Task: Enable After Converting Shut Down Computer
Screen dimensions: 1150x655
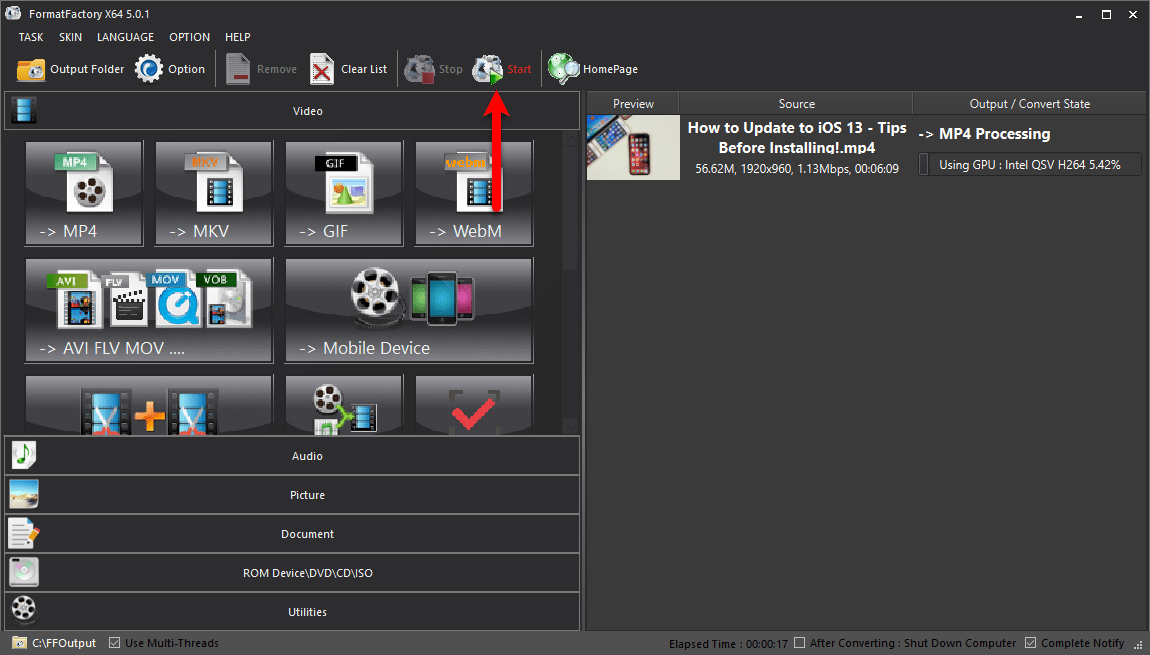Action: tap(800, 643)
